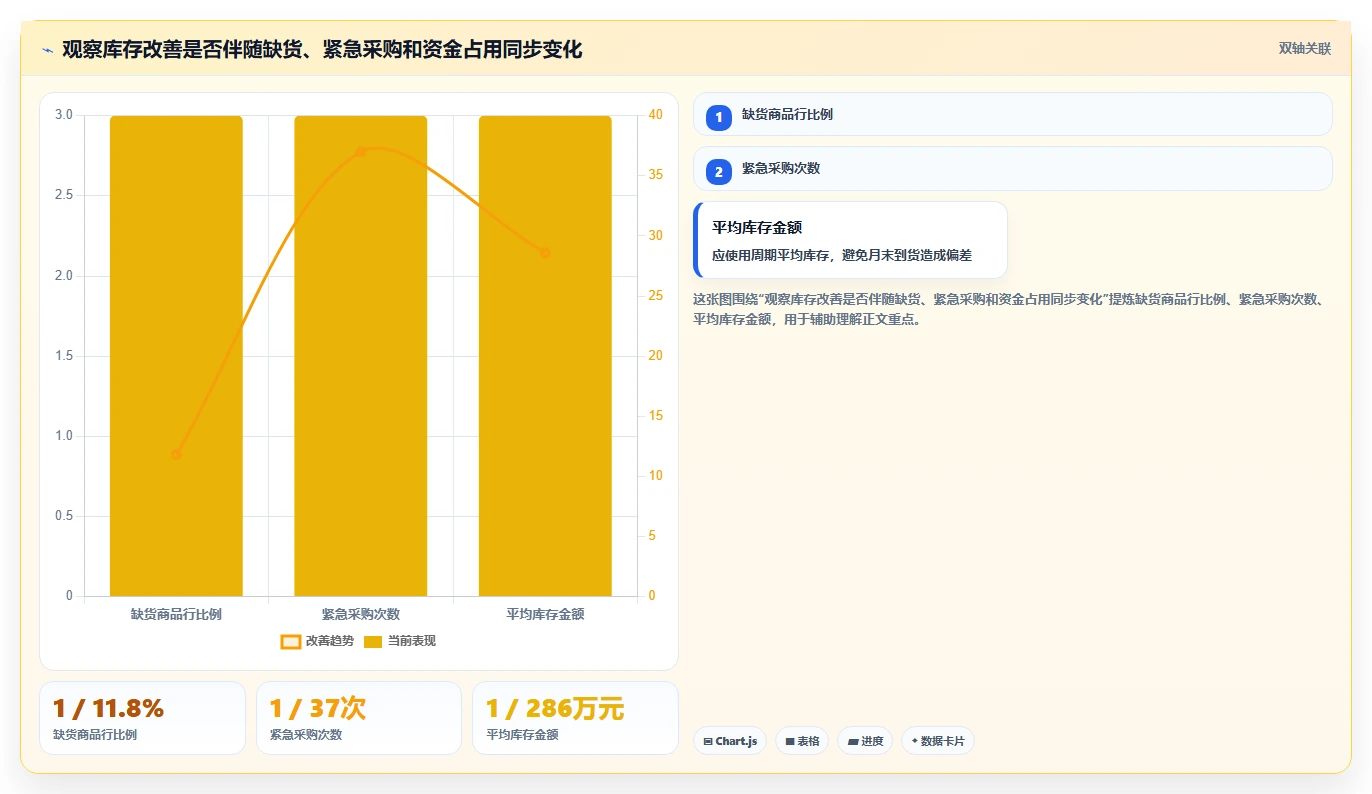Select the 缺货商品行比例 list item numbered 1
Screen dimensions: 1372x794
(1012, 114)
